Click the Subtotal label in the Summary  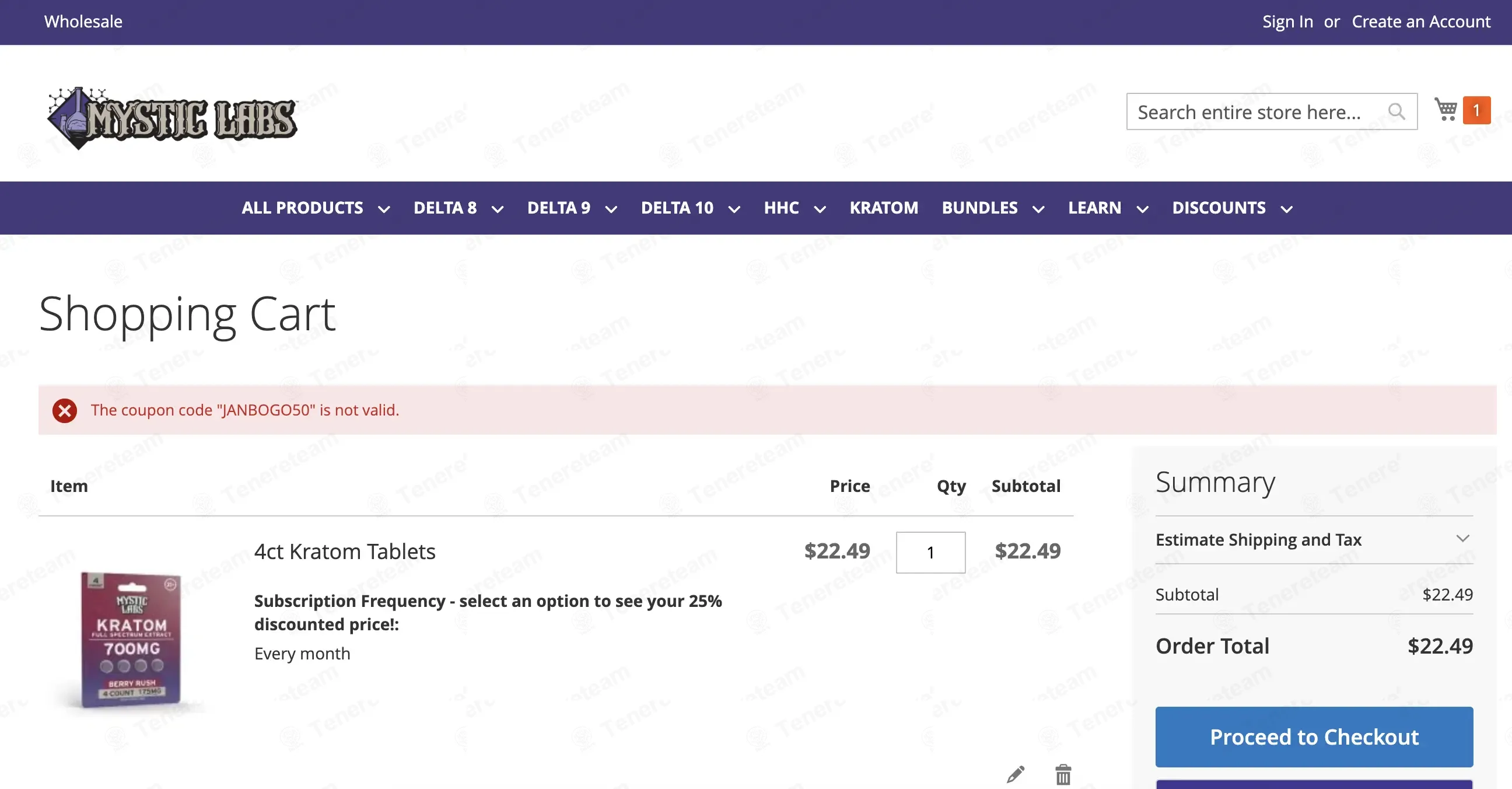1186,595
